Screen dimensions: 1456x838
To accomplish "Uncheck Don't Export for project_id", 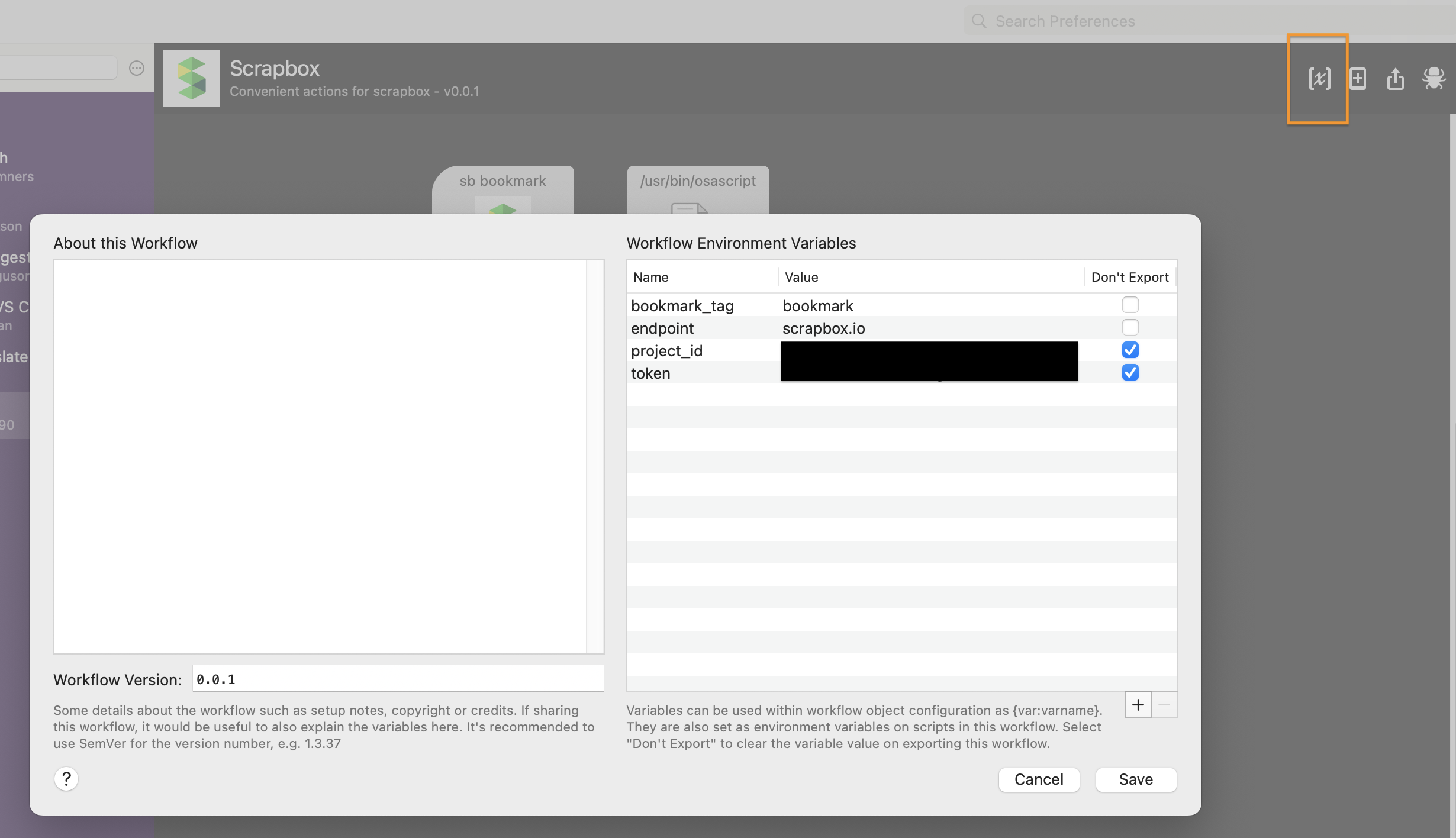I will tap(1130, 350).
